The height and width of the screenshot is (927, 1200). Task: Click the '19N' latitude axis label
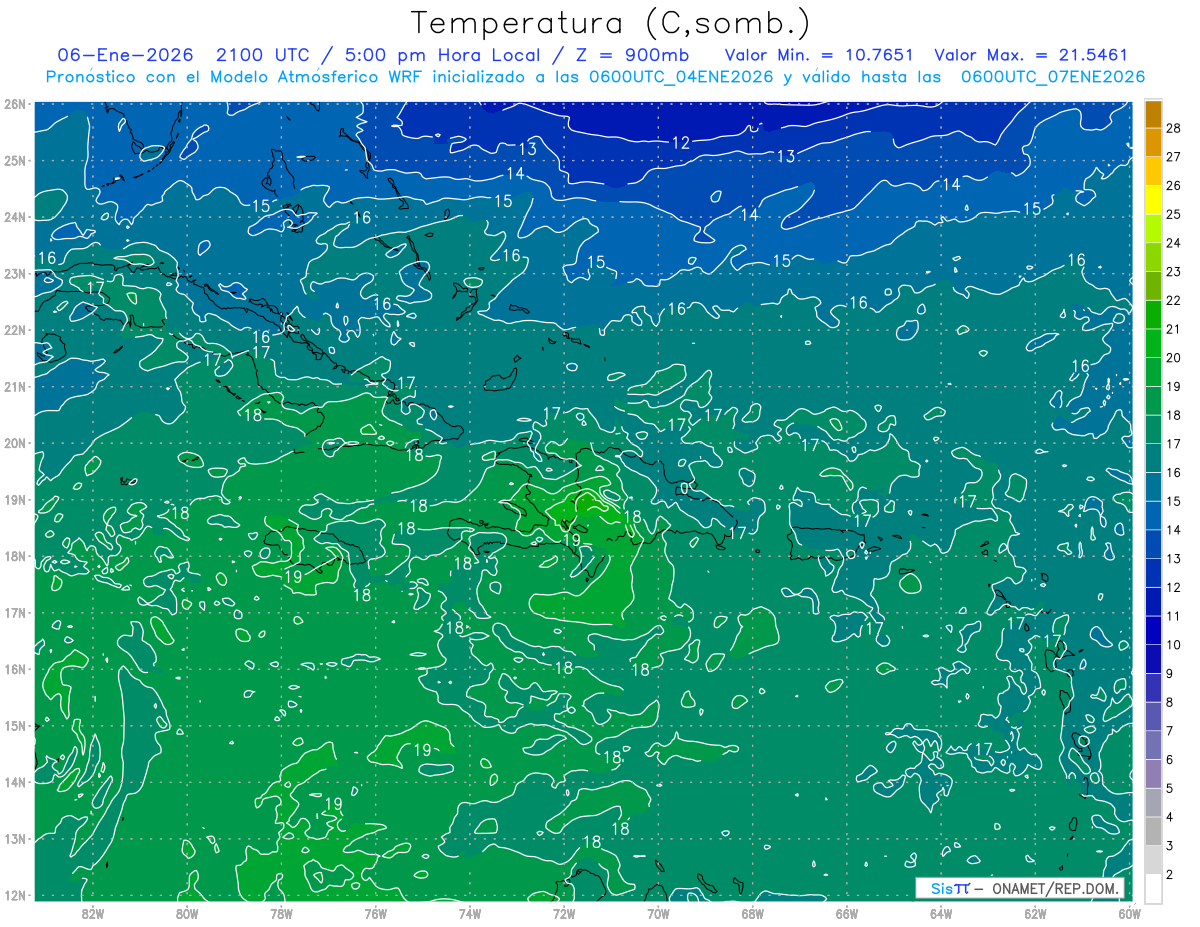click(x=15, y=499)
